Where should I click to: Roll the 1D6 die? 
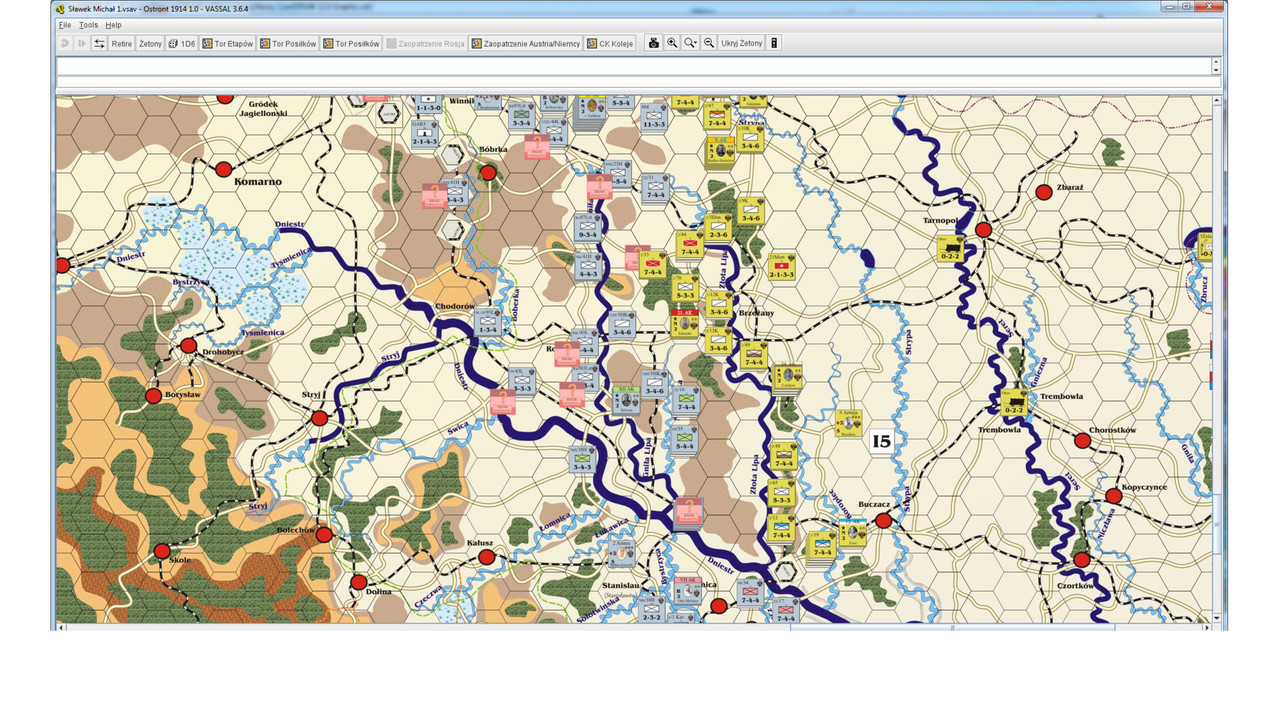tap(182, 43)
